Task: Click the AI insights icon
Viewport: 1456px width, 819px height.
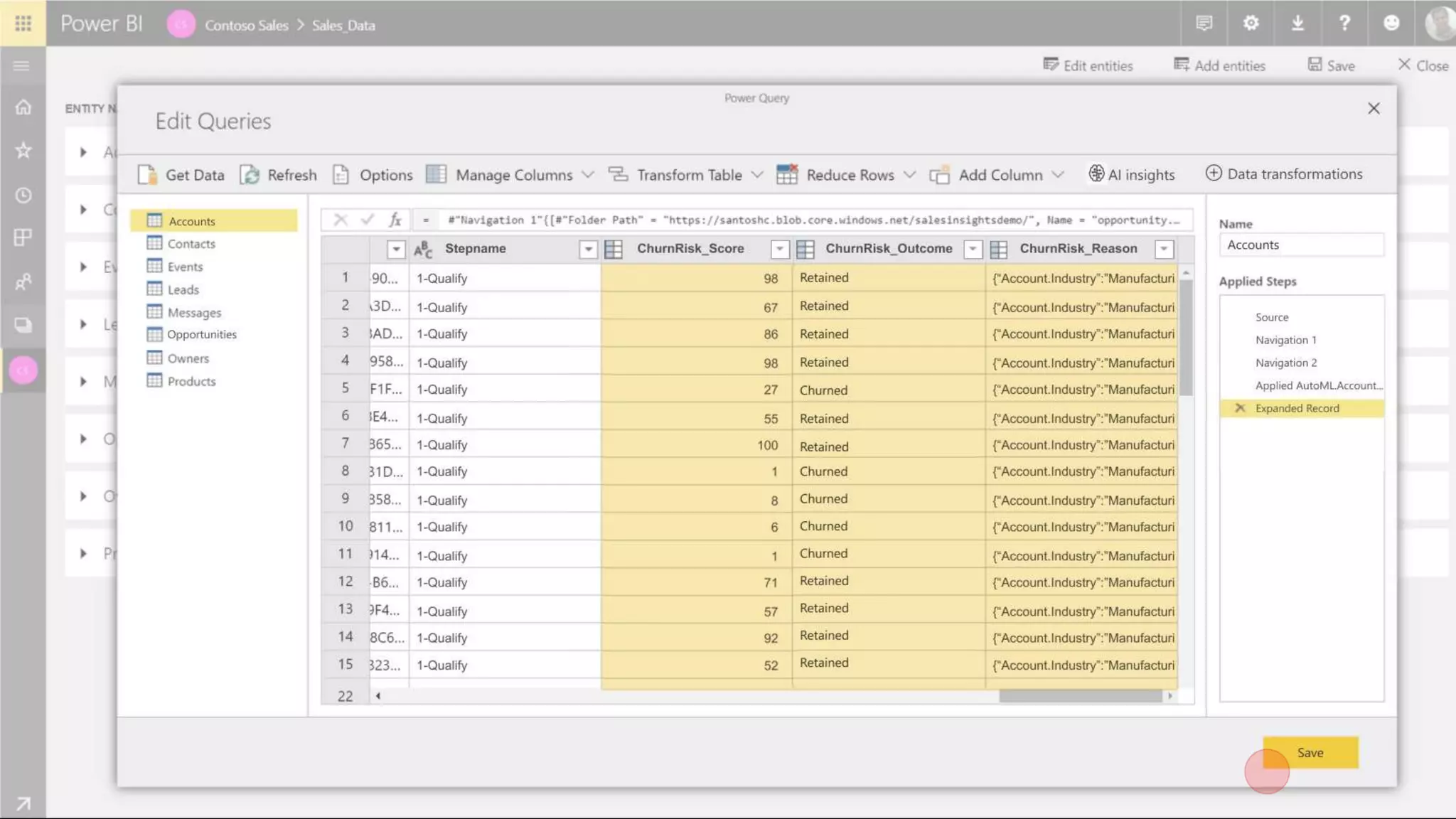Action: [1096, 173]
